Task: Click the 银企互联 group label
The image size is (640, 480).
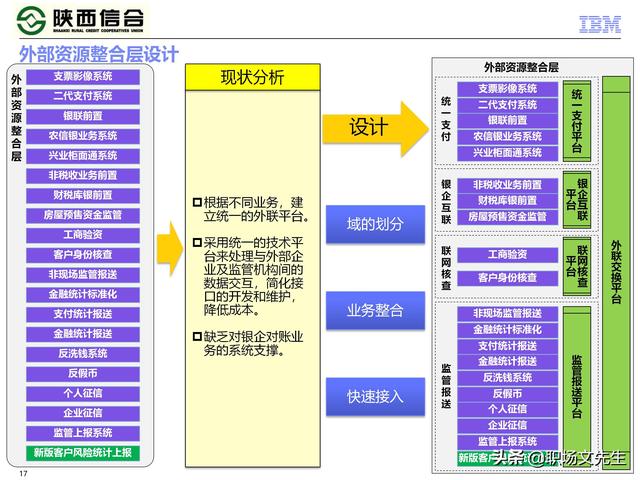Action: point(446,202)
